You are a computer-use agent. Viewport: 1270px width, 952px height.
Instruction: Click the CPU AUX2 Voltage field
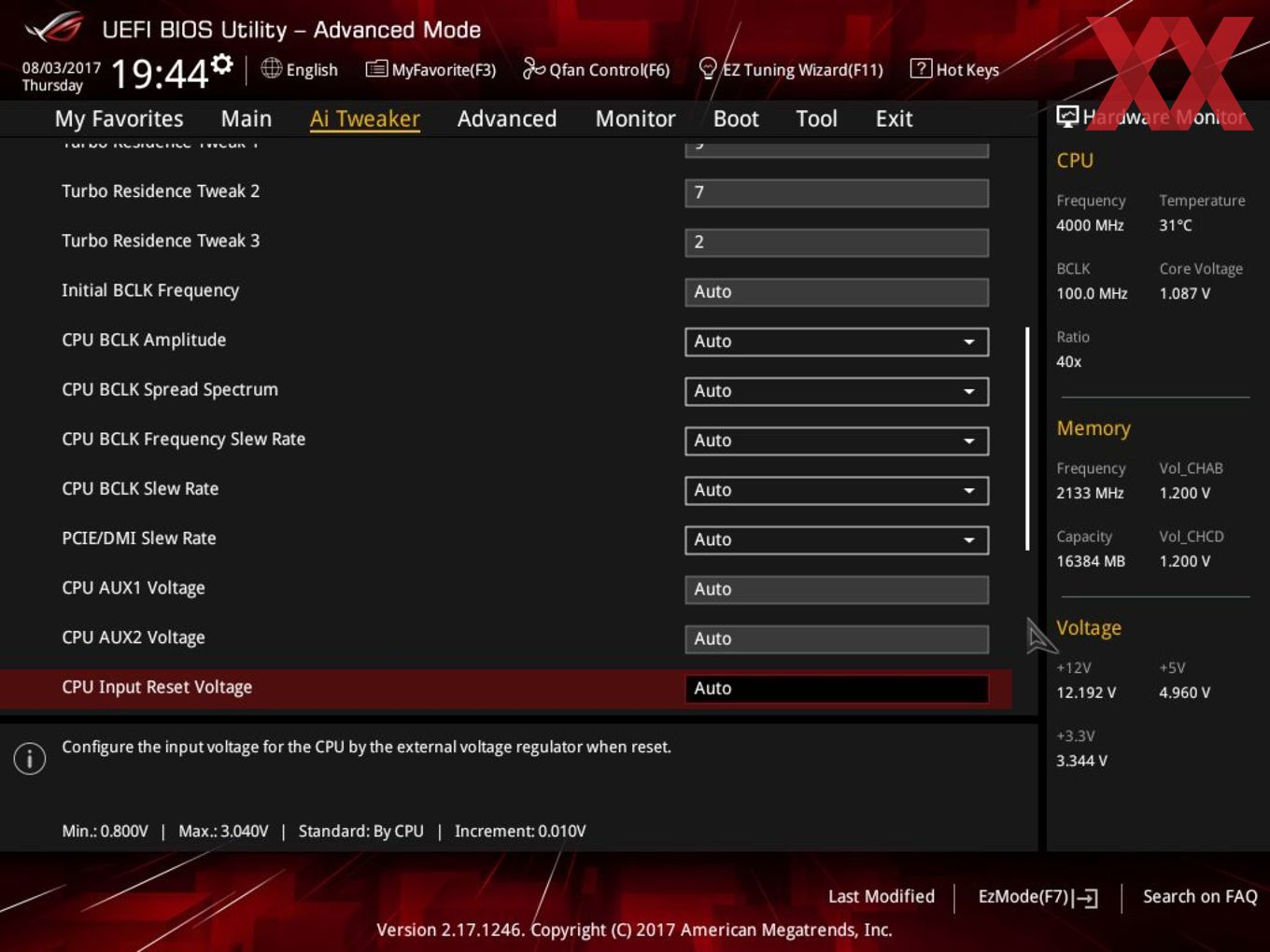point(837,638)
